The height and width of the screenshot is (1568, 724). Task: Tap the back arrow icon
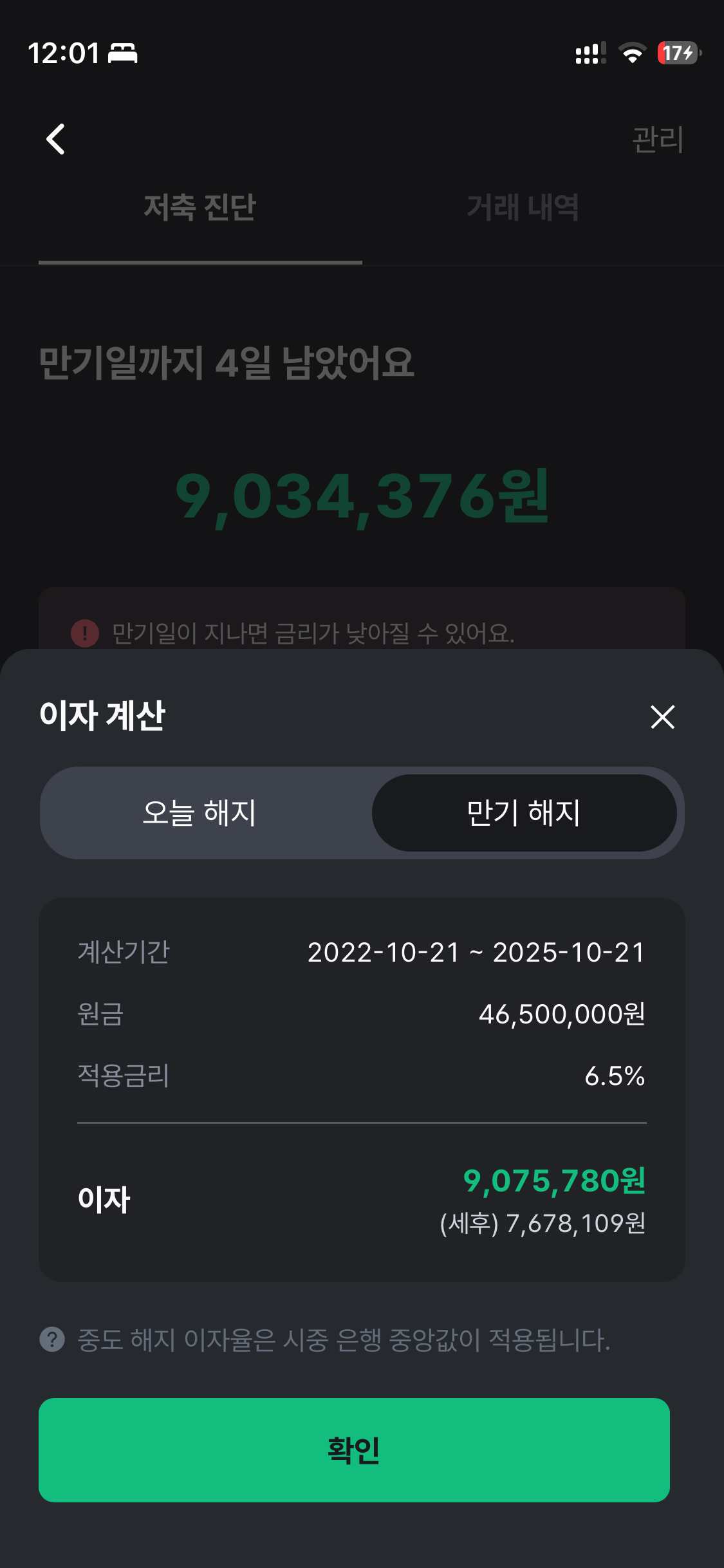tap(56, 139)
